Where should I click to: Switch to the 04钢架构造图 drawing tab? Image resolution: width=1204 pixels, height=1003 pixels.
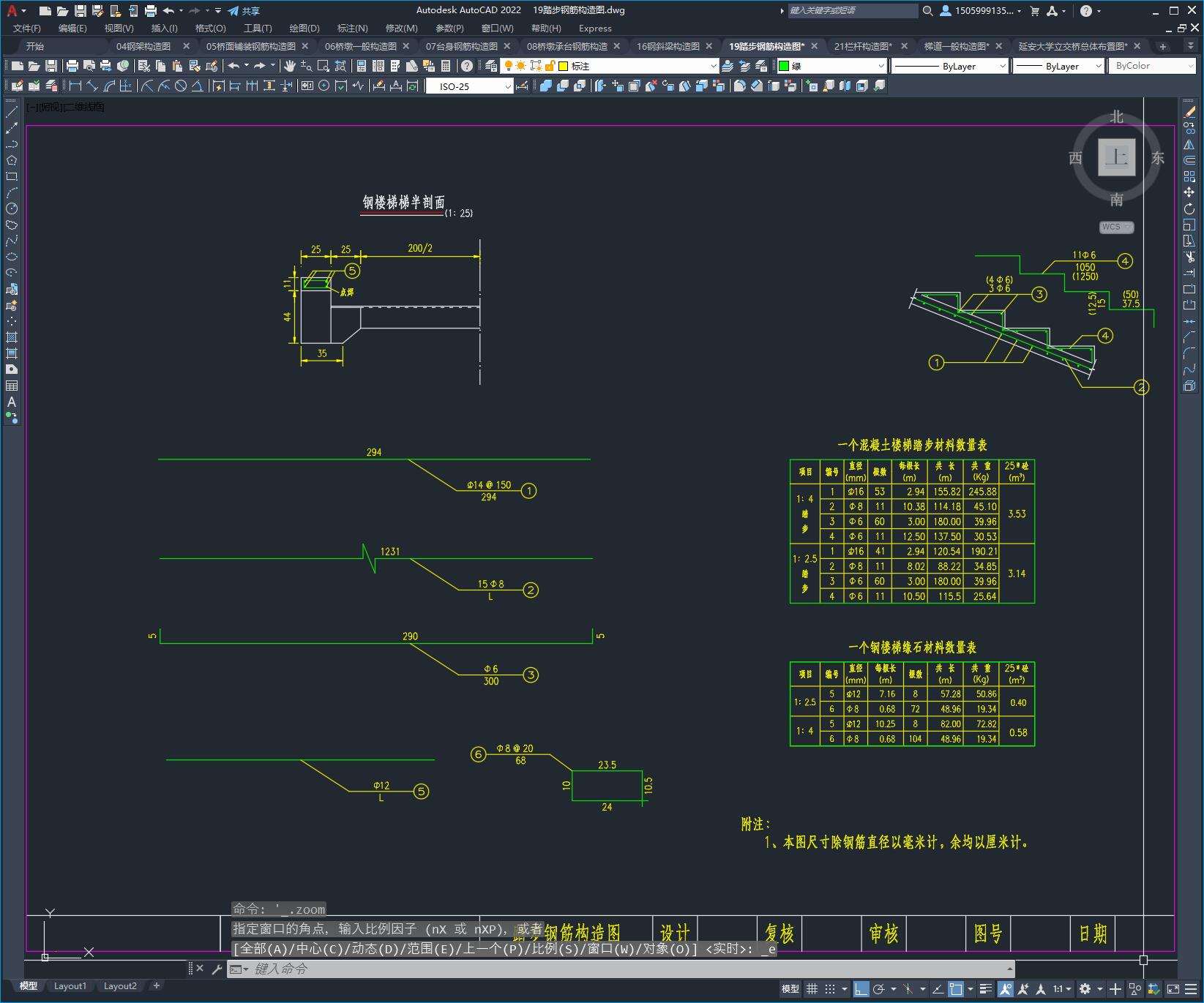click(143, 46)
